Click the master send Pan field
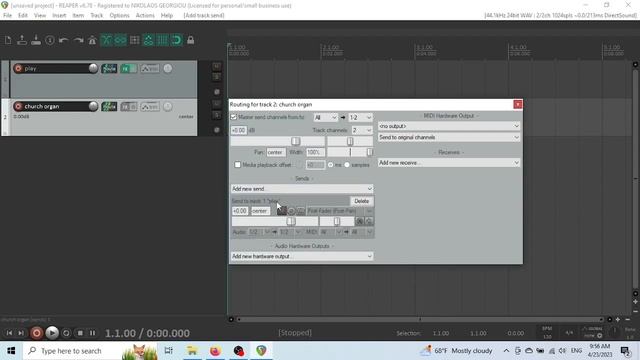This screenshot has height=360, width=640. 276,152
